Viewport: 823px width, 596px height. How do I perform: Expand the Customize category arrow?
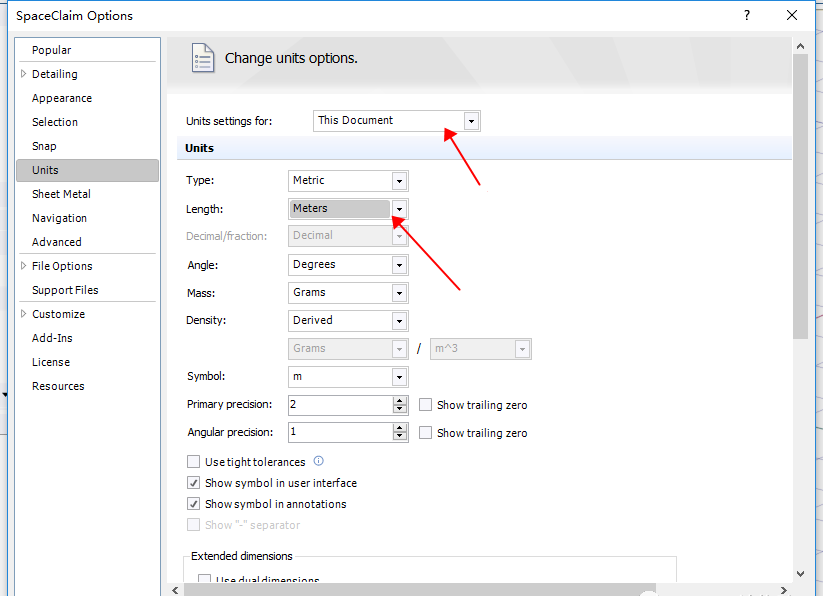click(23, 314)
